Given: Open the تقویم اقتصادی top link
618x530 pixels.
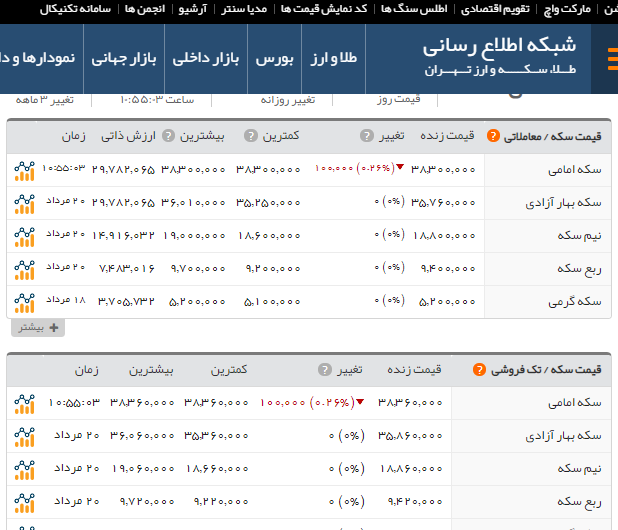Looking at the screenshot, I should point(495,9).
